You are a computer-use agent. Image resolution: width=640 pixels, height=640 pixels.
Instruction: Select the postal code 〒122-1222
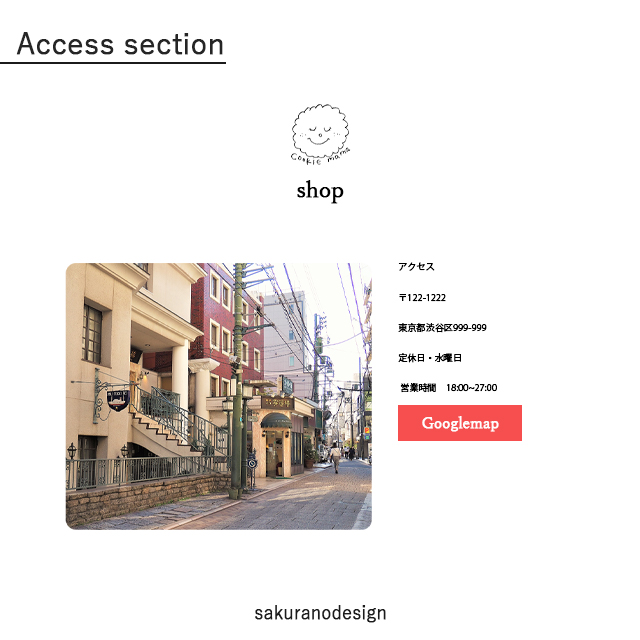coord(422,298)
